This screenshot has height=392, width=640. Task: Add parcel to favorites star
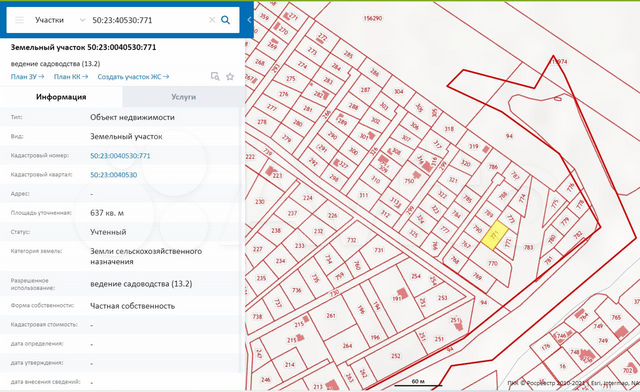(x=230, y=76)
